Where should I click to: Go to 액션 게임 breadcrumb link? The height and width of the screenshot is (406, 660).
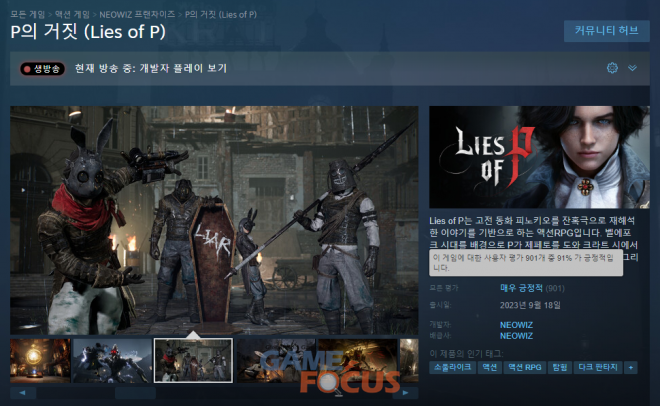(x=72, y=14)
